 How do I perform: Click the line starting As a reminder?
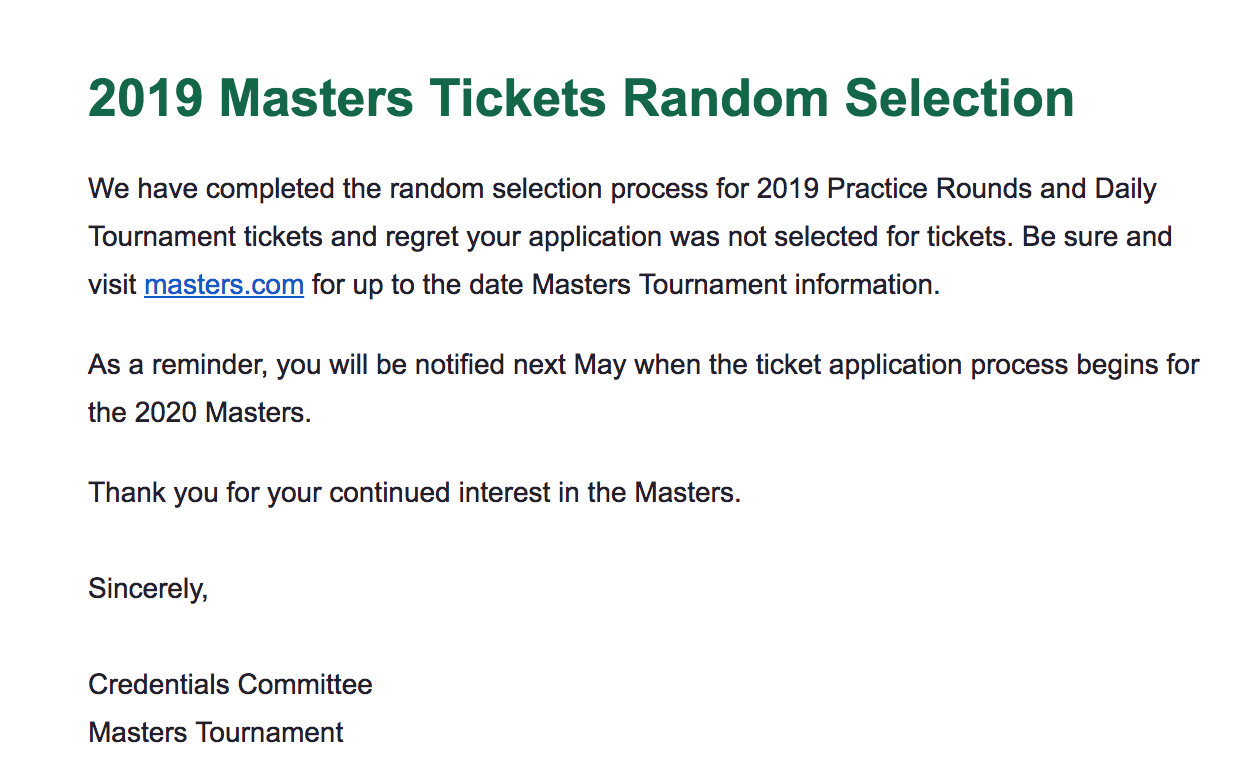[643, 365]
